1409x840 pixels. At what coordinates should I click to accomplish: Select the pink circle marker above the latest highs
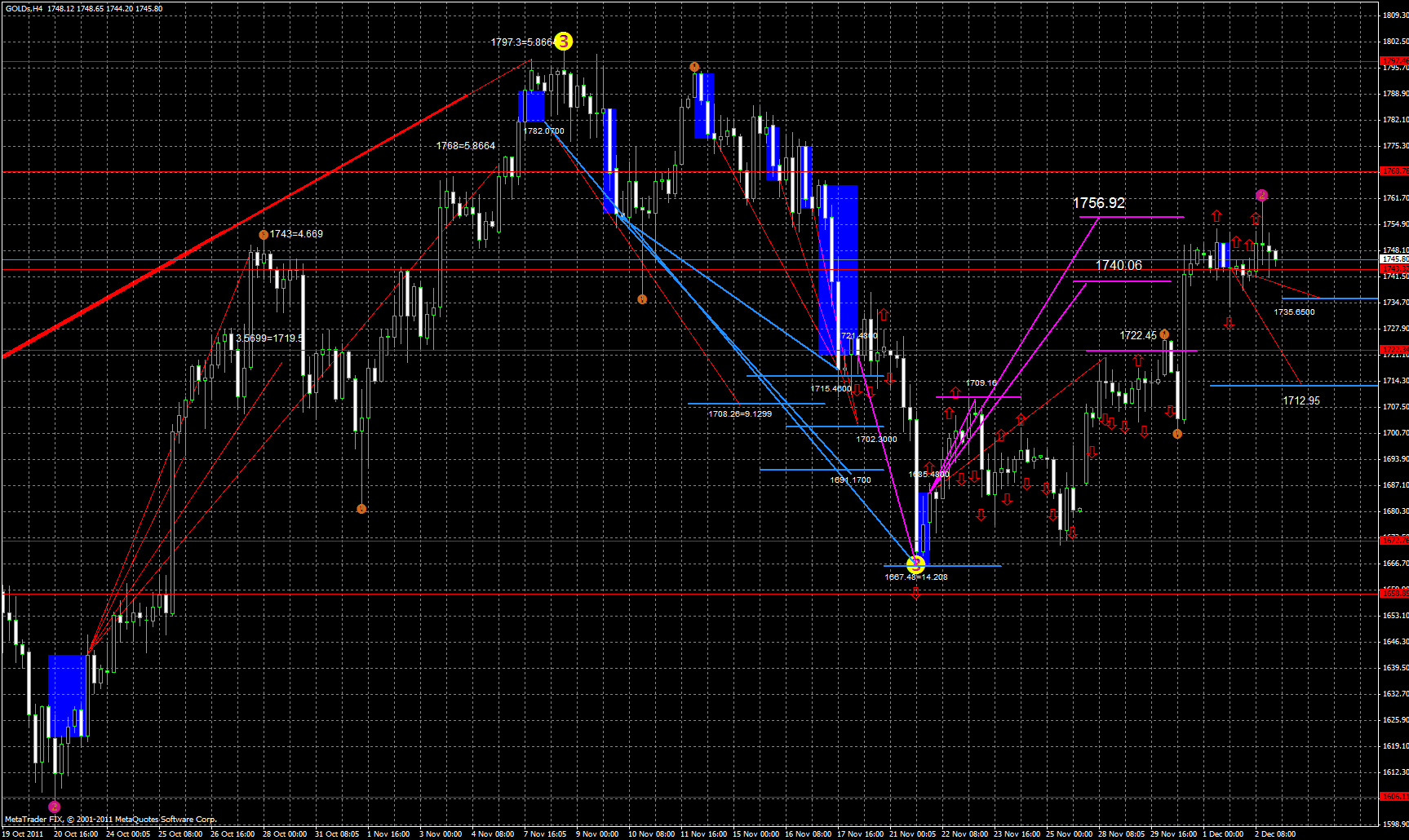pyautogui.click(x=1261, y=195)
